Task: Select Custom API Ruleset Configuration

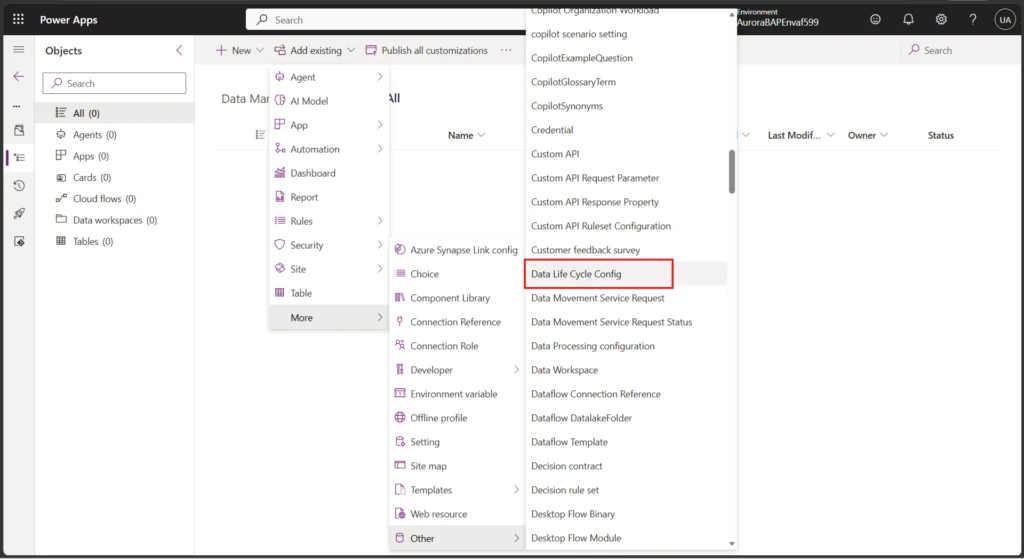Action: [x=626, y=226]
